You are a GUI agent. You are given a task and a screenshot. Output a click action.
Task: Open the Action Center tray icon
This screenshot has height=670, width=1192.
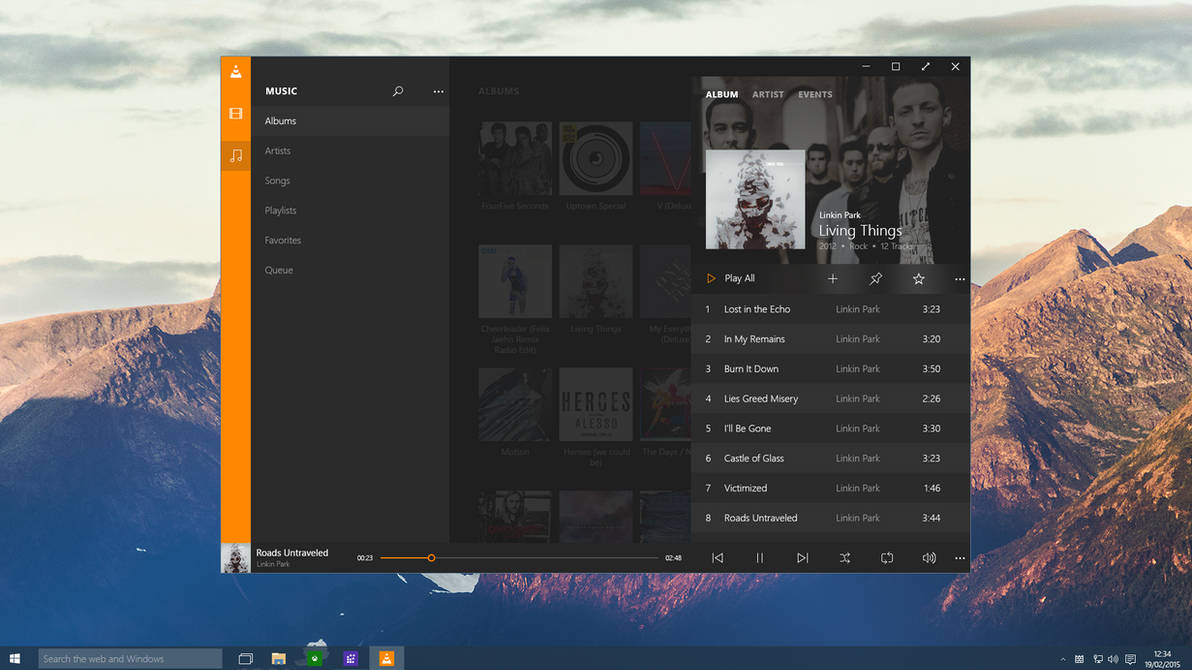pos(1130,659)
